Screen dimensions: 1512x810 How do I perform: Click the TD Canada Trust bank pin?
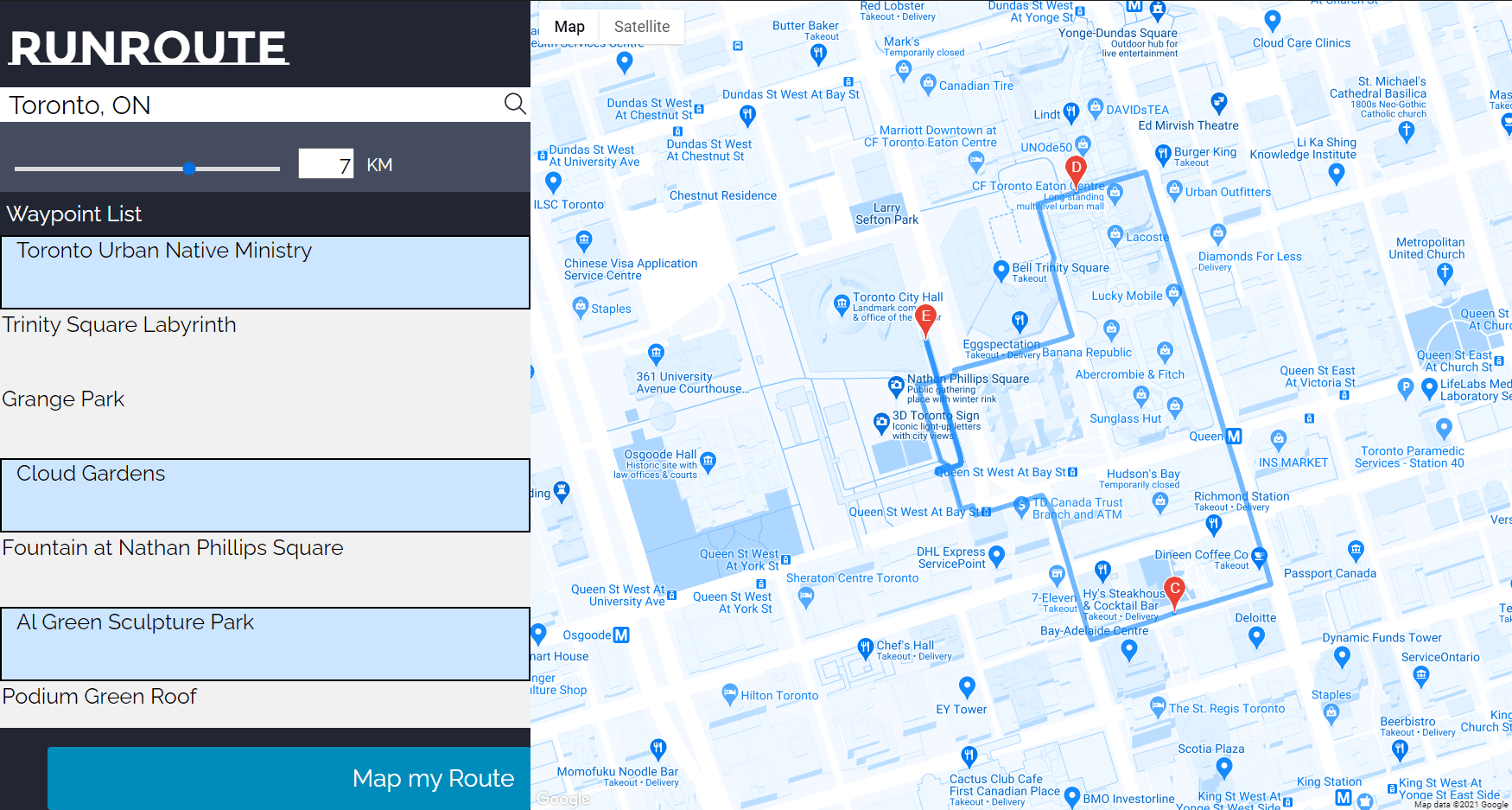coord(1022,506)
